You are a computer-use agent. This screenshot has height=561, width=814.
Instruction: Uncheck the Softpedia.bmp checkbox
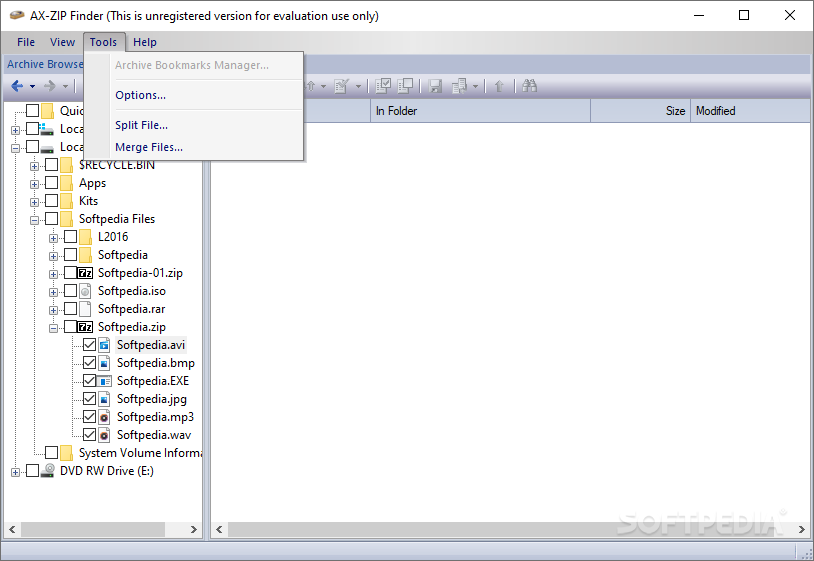click(x=89, y=362)
